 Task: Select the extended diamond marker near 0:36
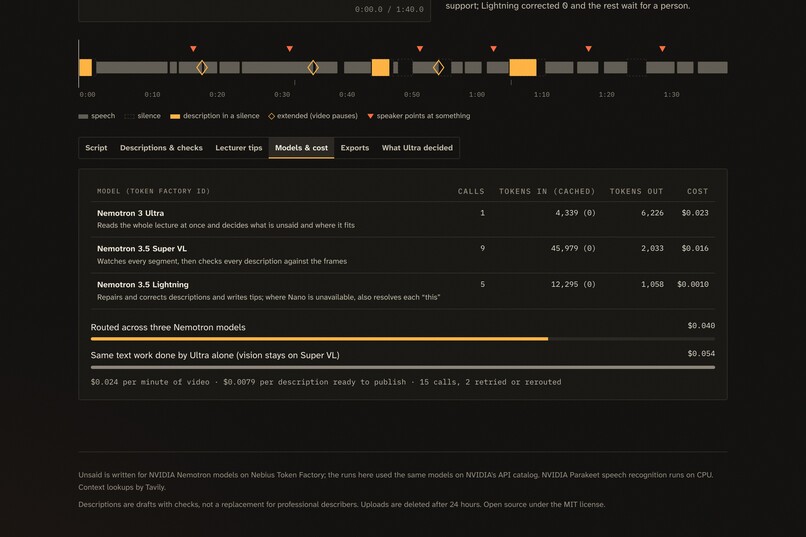313,67
